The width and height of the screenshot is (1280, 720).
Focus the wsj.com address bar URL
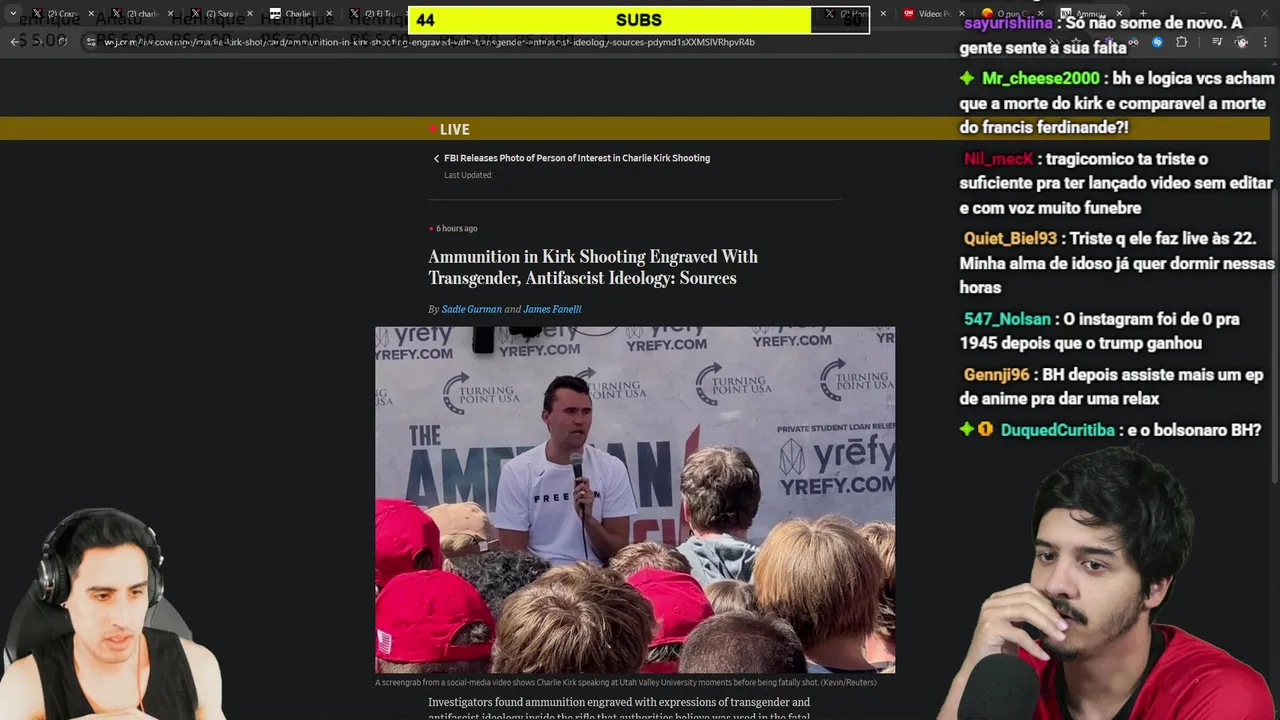(x=430, y=42)
